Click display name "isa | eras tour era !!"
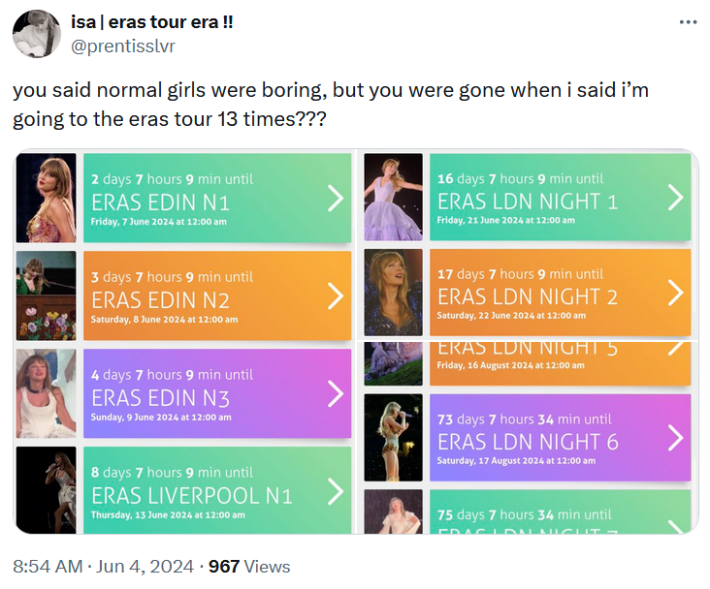The width and height of the screenshot is (710, 589). click(152, 22)
